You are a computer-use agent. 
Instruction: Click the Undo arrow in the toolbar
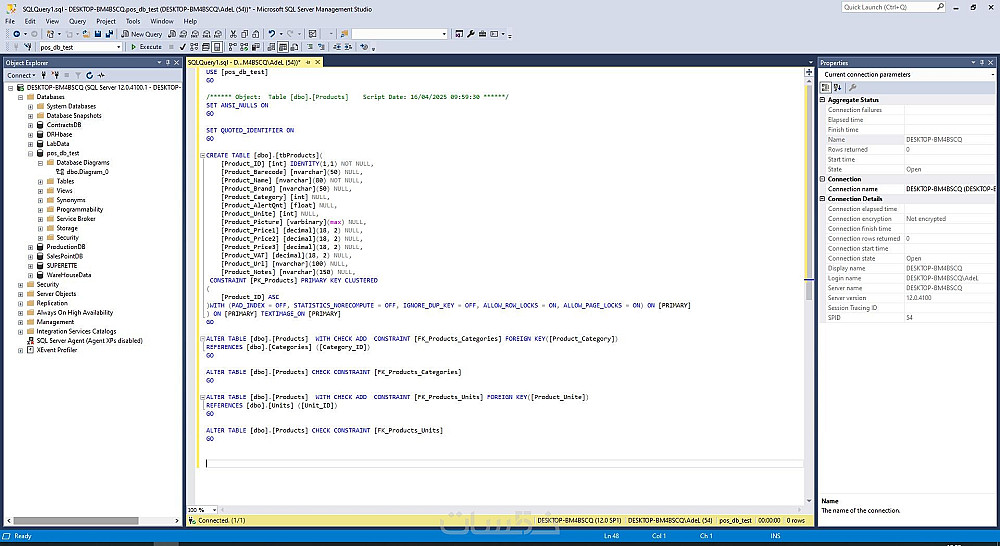point(271,34)
